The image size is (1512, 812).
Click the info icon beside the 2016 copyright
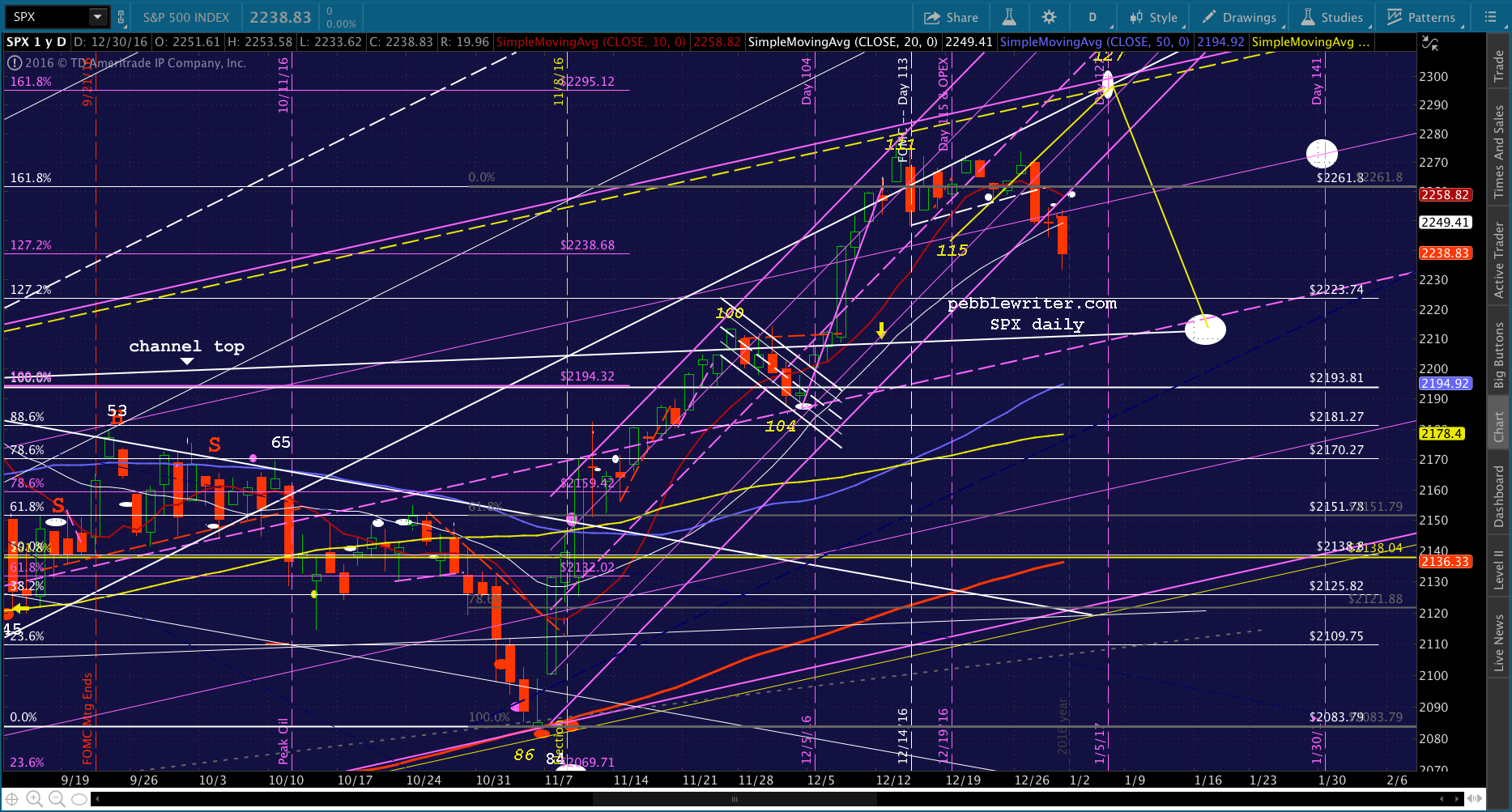tap(14, 63)
